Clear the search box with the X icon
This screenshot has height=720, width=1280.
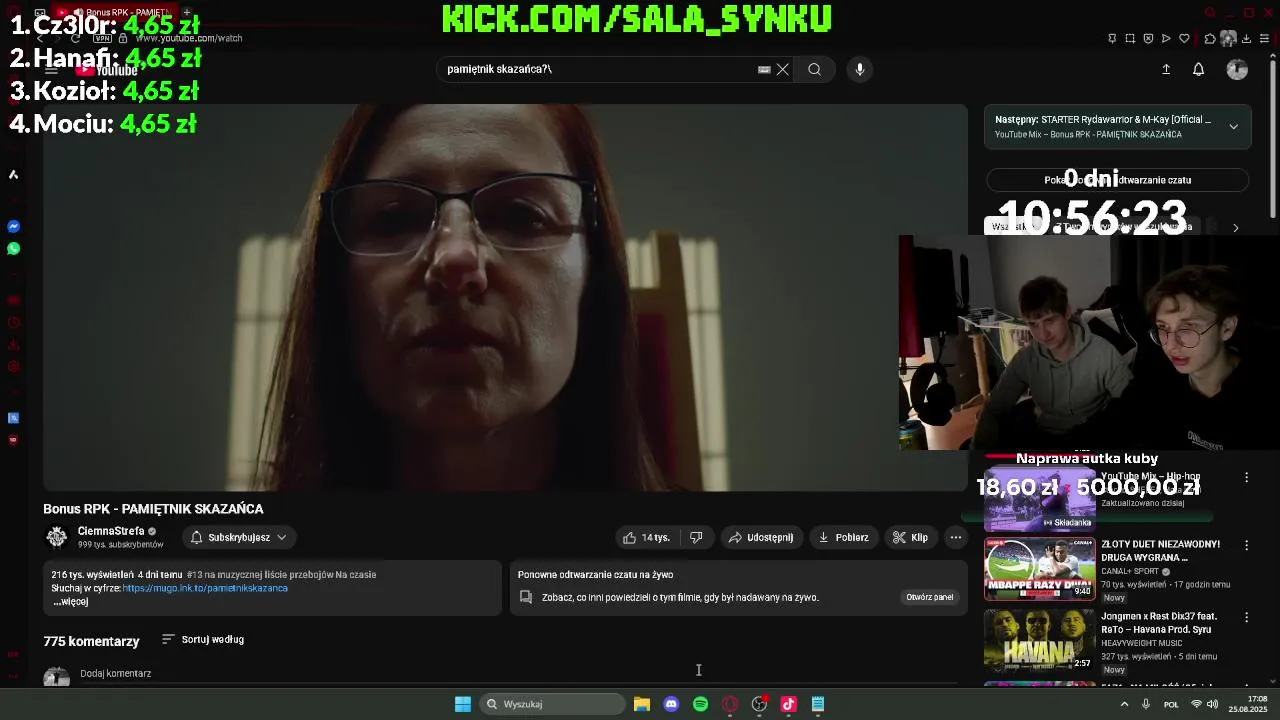(x=783, y=69)
